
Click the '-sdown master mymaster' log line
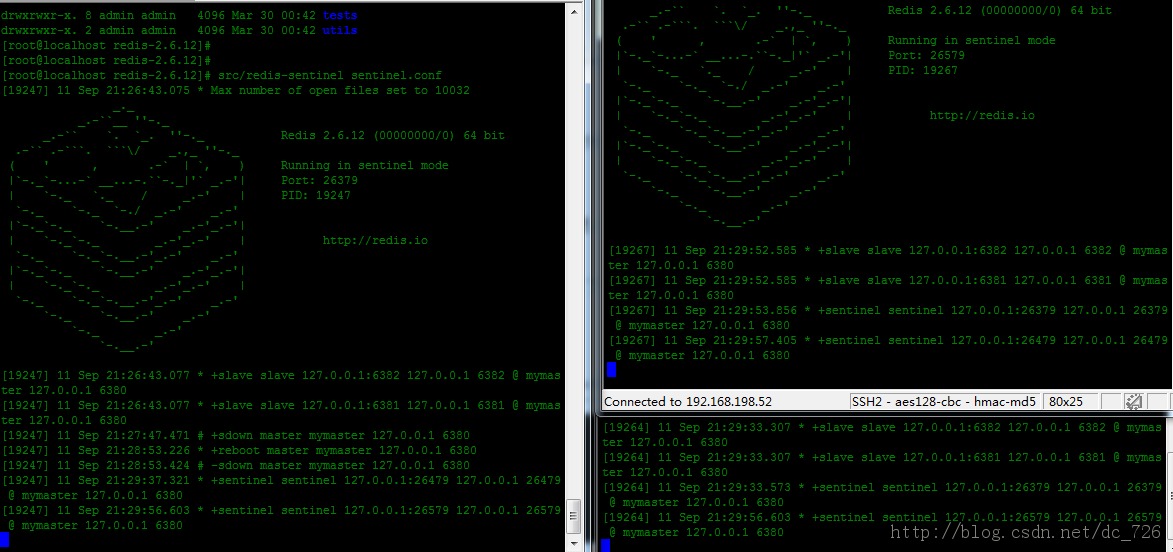(x=236, y=465)
